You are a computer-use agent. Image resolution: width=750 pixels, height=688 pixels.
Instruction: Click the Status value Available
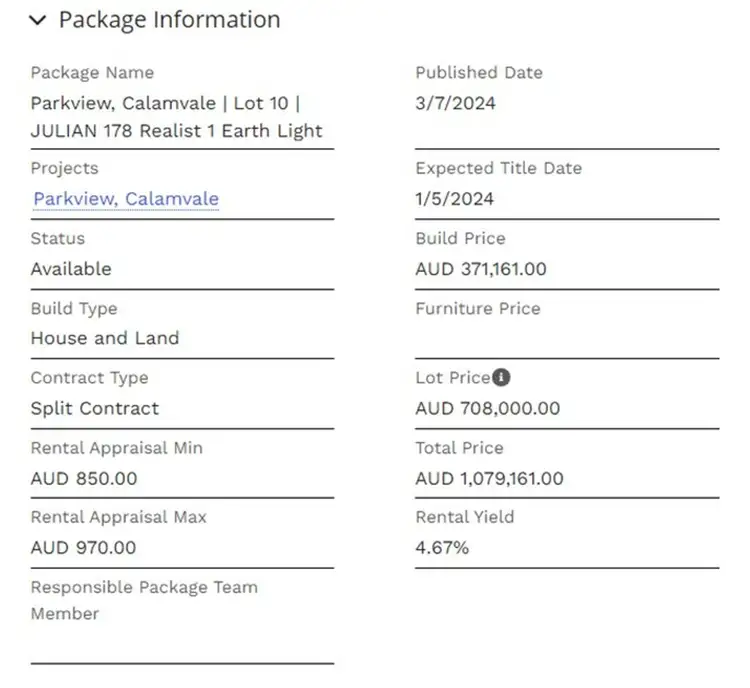71,269
